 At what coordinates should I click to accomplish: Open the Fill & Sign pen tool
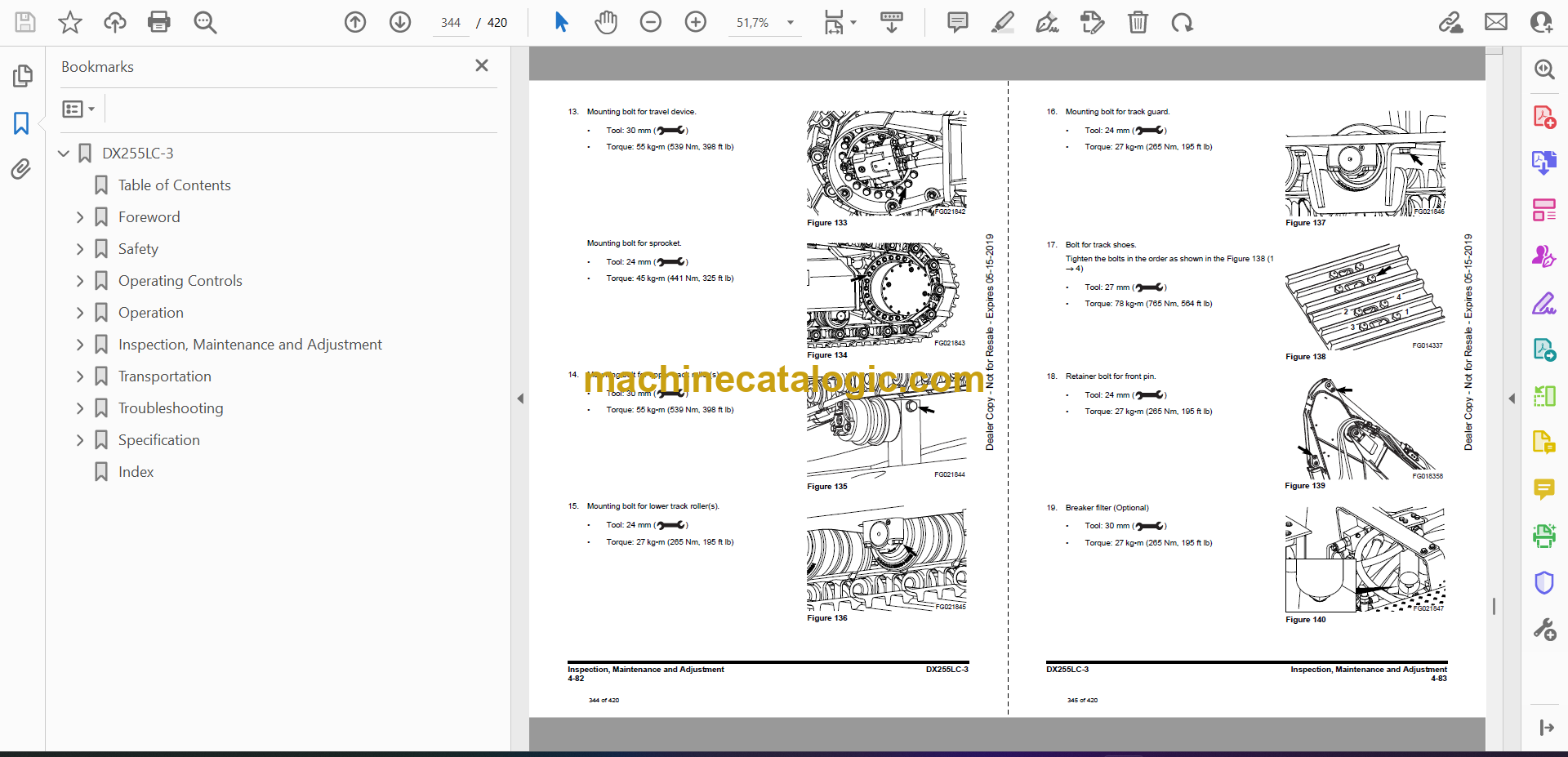(1543, 303)
